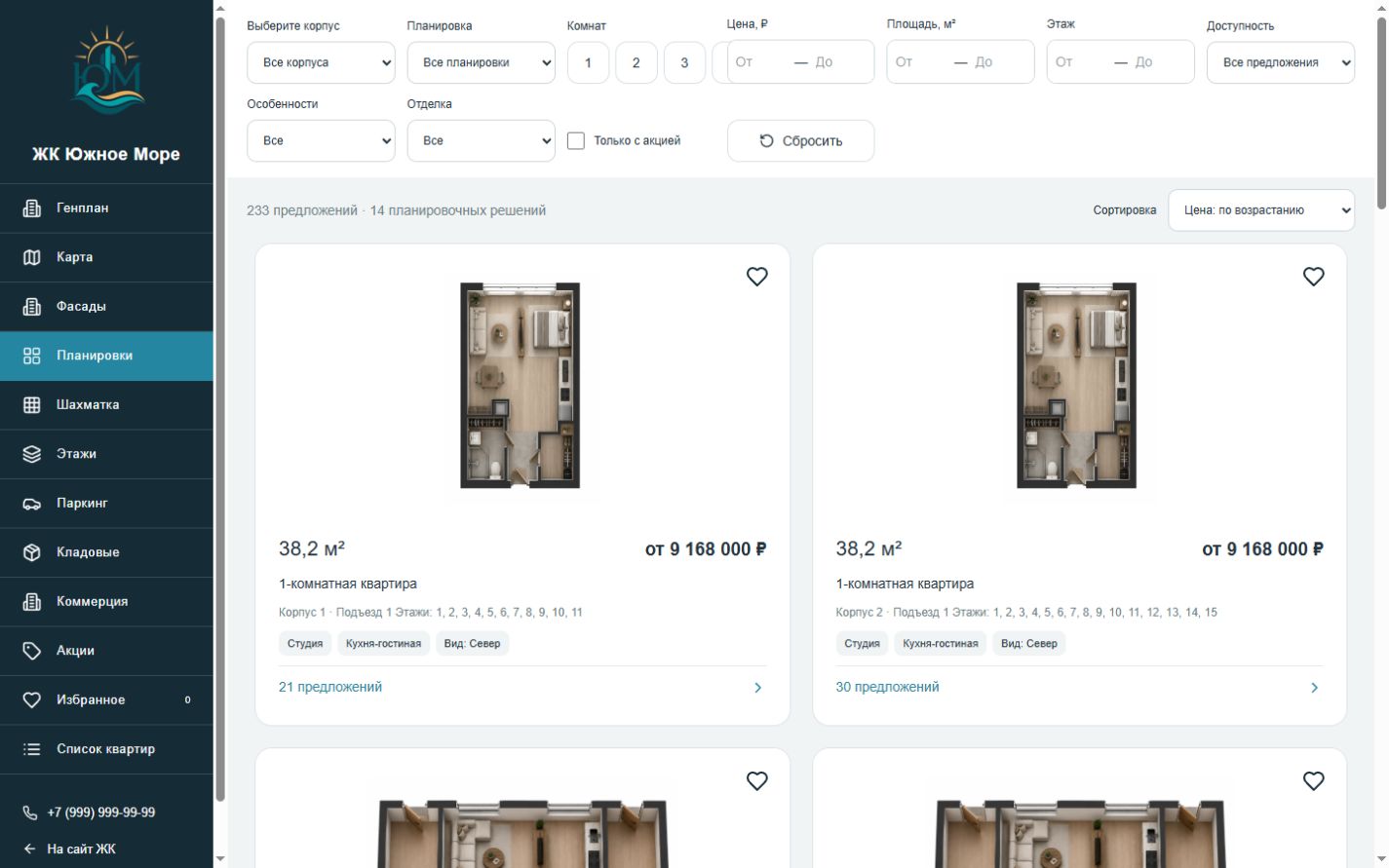Open Коммерция section
This screenshot has width=1389, height=868.
(x=106, y=602)
